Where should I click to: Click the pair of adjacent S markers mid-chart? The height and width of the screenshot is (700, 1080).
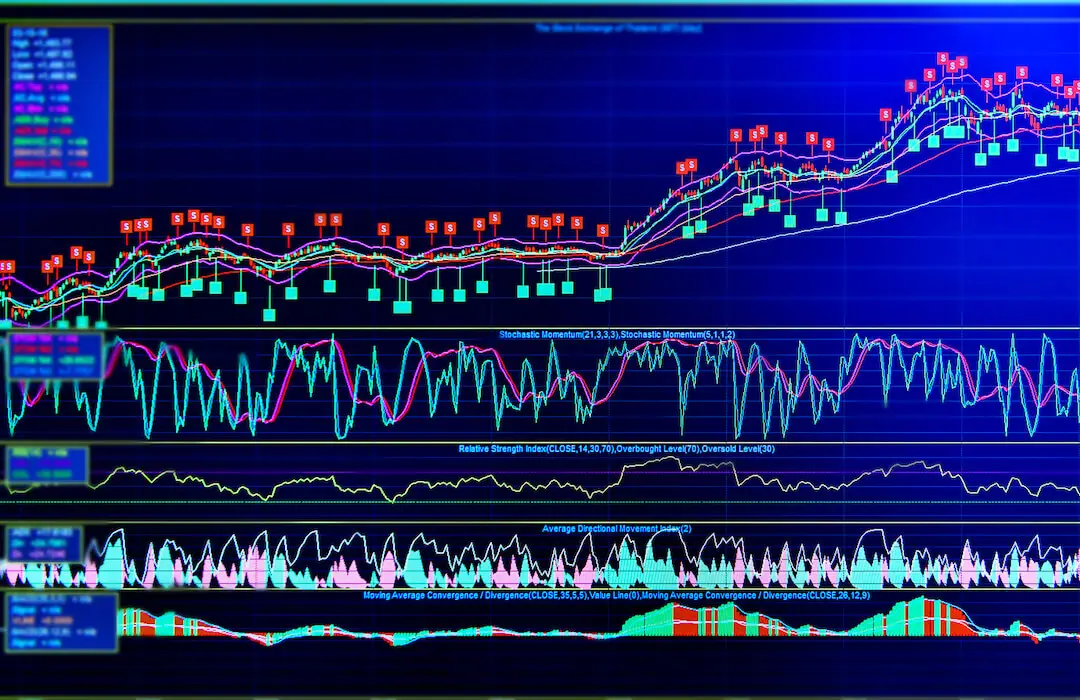pos(141,225)
